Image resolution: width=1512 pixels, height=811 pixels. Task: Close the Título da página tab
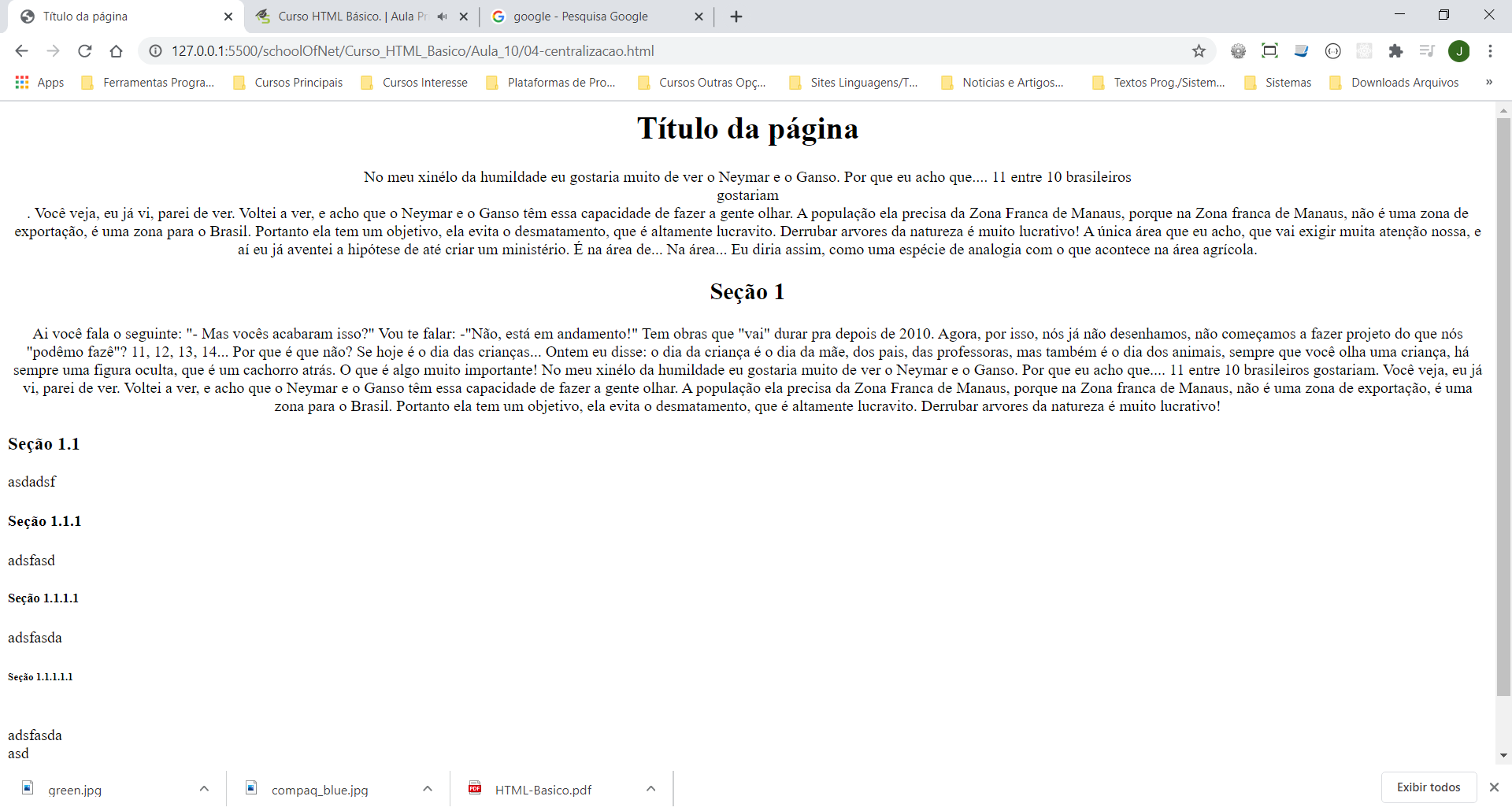(228, 17)
